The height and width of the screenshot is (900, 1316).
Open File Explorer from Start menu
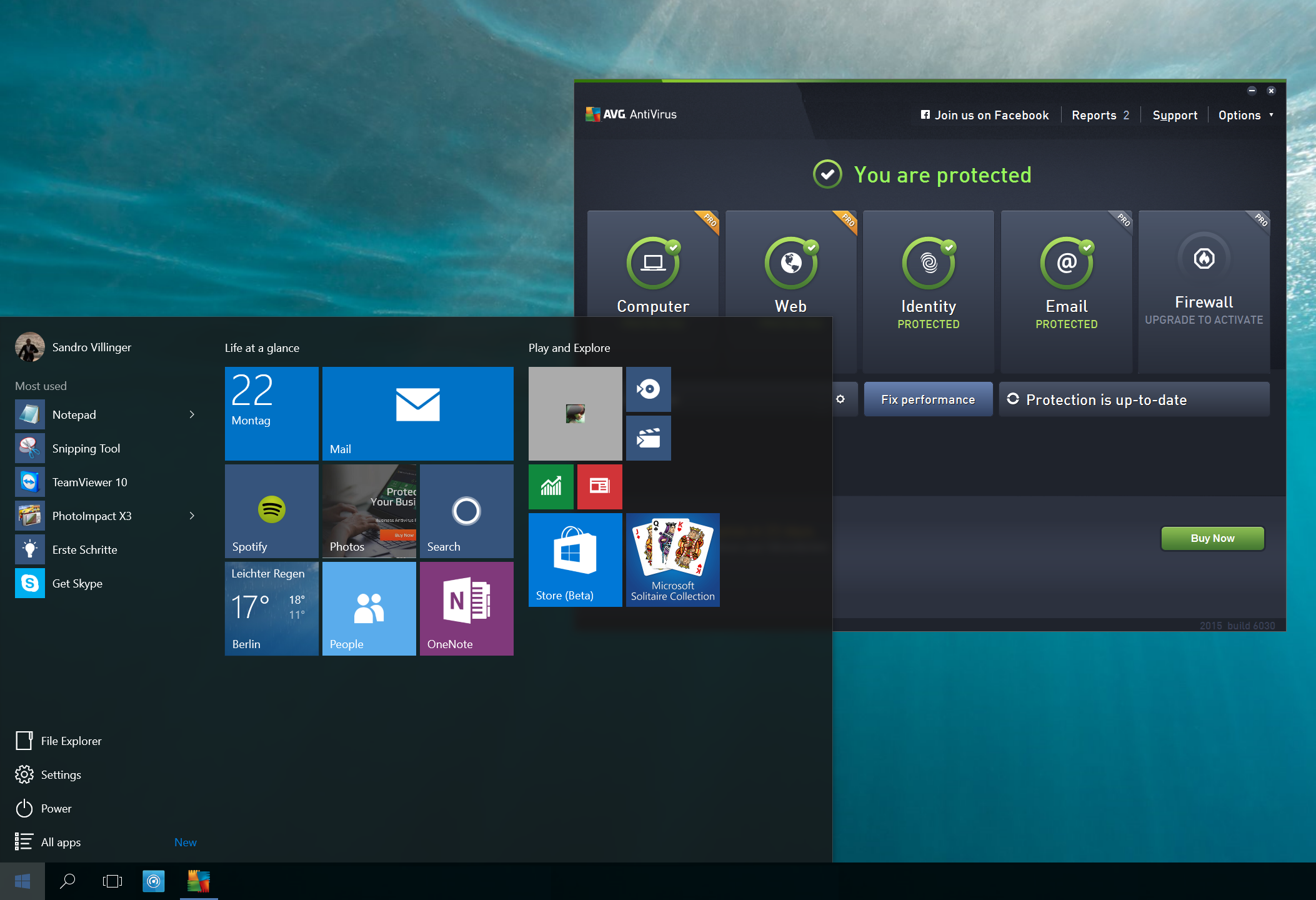tap(59, 741)
